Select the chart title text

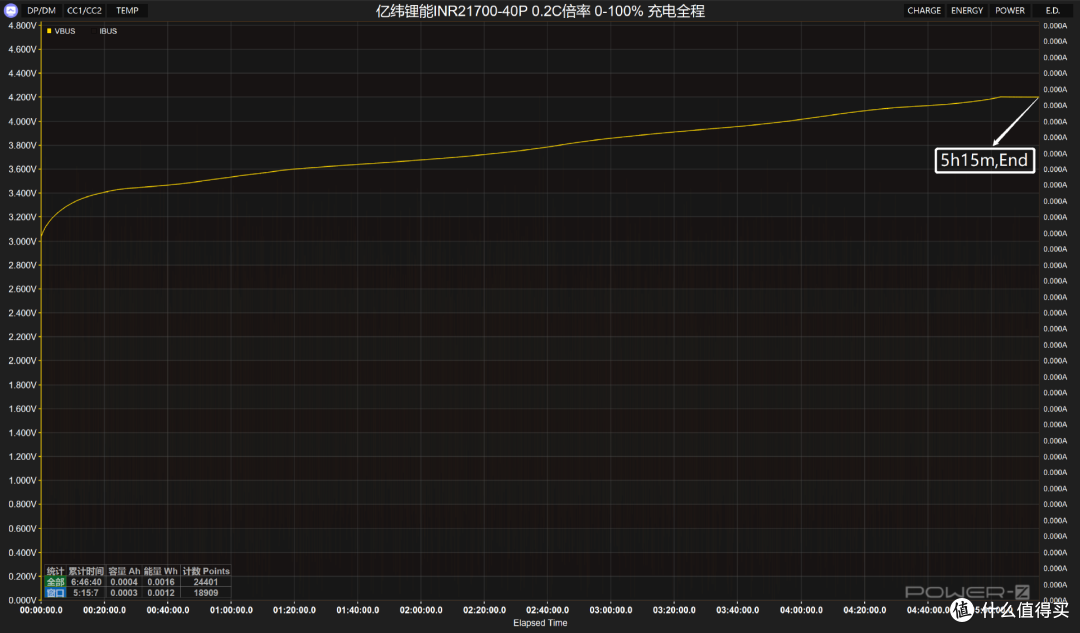tap(540, 11)
